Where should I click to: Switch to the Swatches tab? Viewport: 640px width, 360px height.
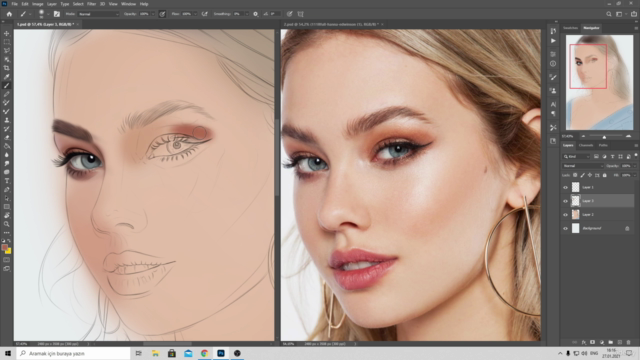pyautogui.click(x=570, y=28)
